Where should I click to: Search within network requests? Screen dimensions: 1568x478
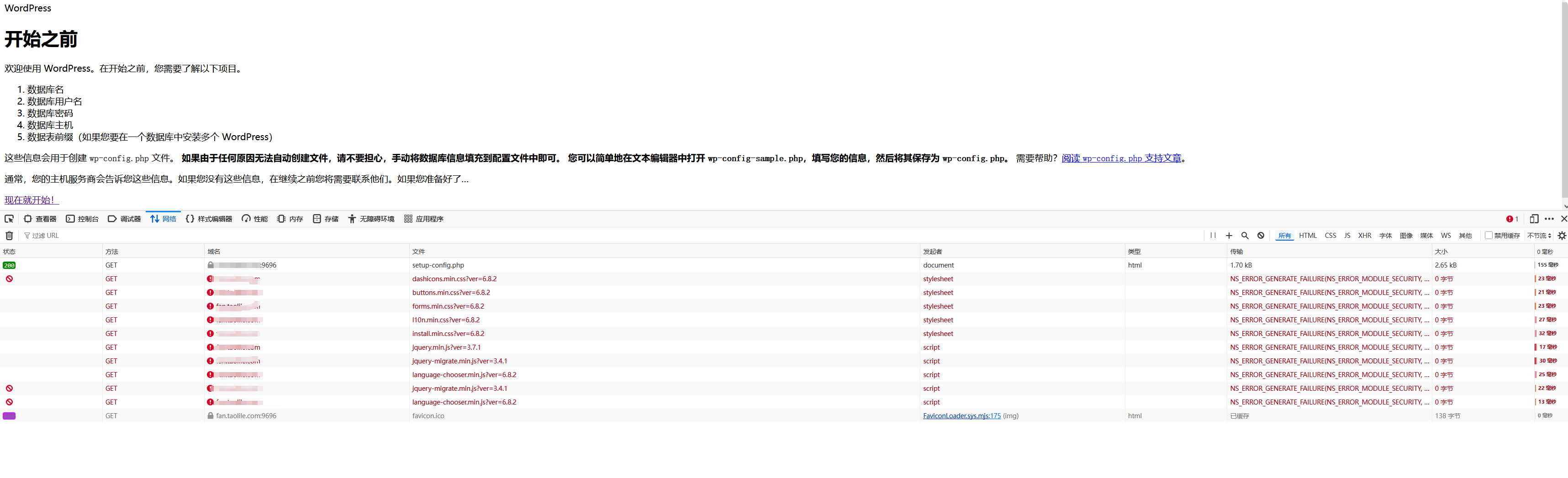point(1245,236)
